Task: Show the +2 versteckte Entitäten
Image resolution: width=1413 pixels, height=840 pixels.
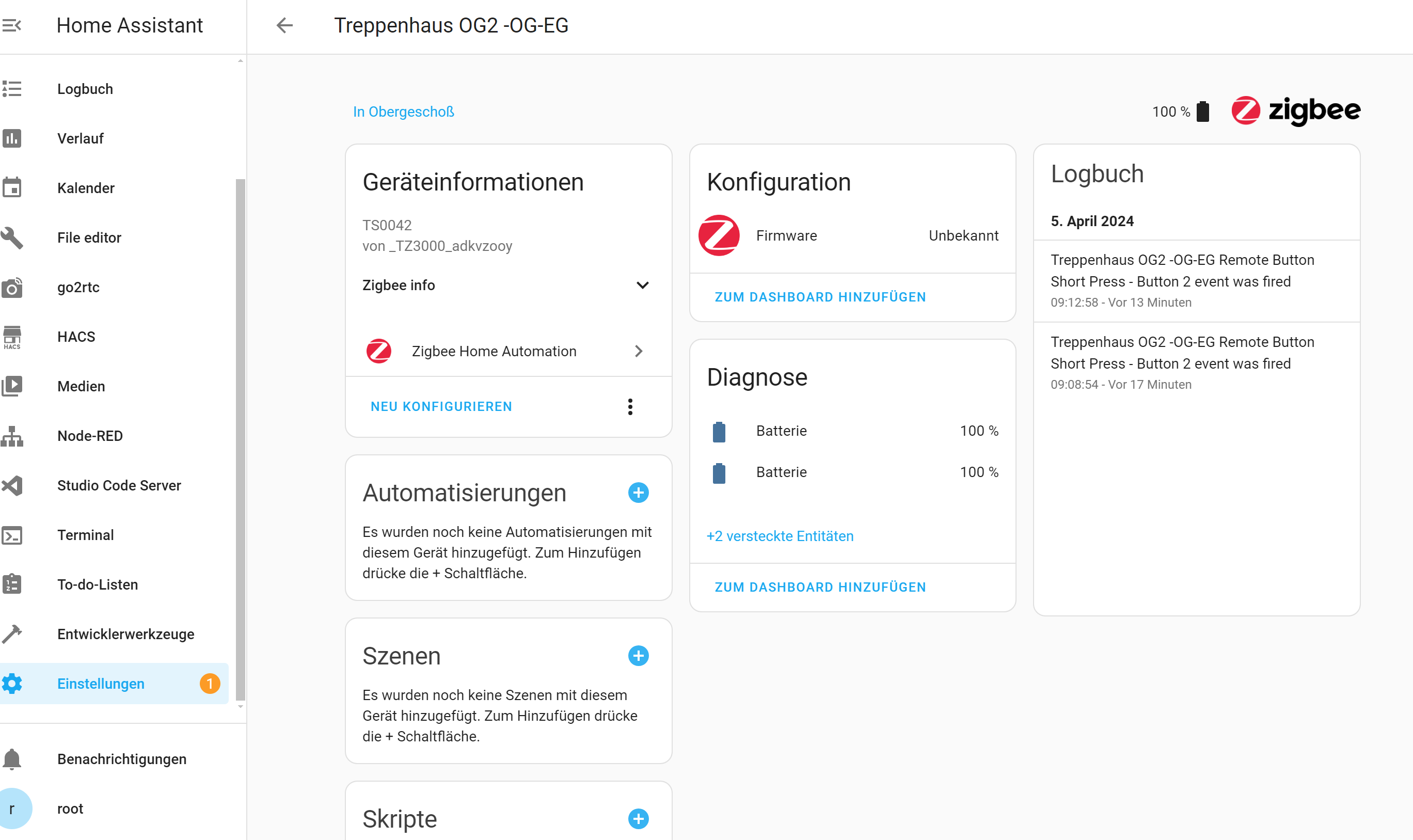Action: coord(780,535)
